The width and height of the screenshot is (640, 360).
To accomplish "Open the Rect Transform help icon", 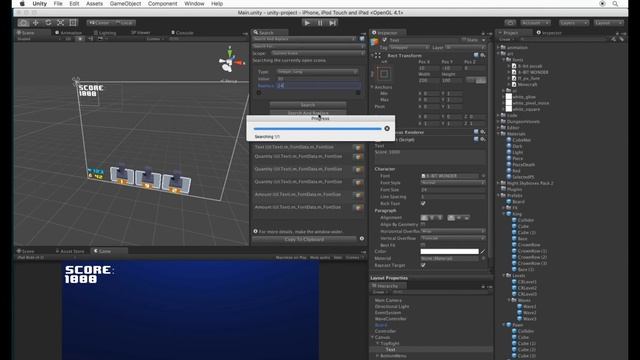I will pyautogui.click(x=476, y=55).
